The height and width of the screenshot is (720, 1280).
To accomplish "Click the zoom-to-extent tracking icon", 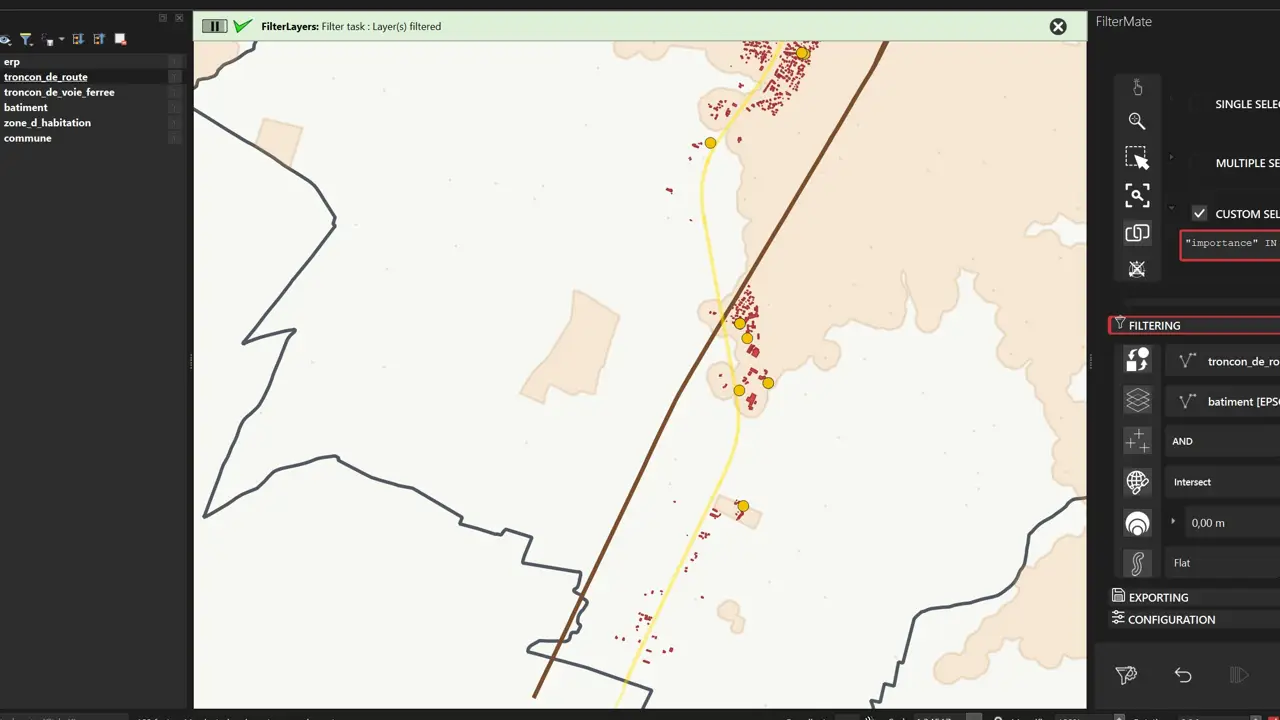I will (1137, 195).
